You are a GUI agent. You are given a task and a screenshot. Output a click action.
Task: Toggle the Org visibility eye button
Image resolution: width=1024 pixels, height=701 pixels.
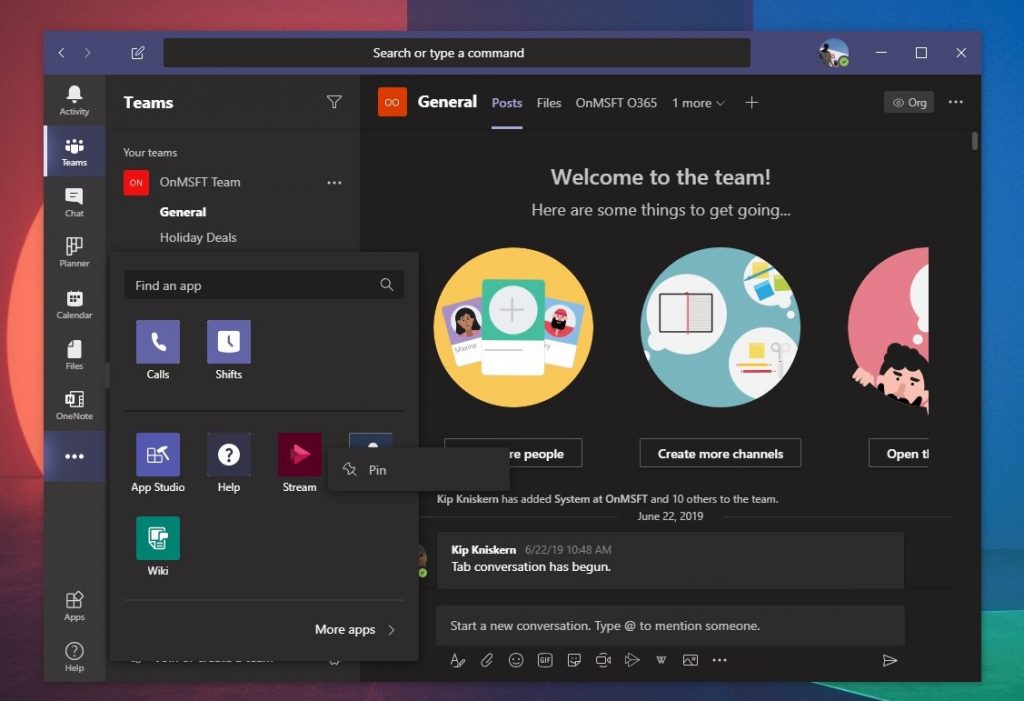909,103
